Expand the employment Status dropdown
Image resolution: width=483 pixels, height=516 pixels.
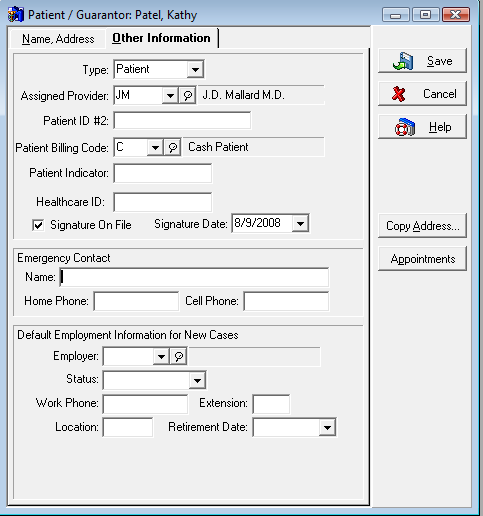[197, 380]
